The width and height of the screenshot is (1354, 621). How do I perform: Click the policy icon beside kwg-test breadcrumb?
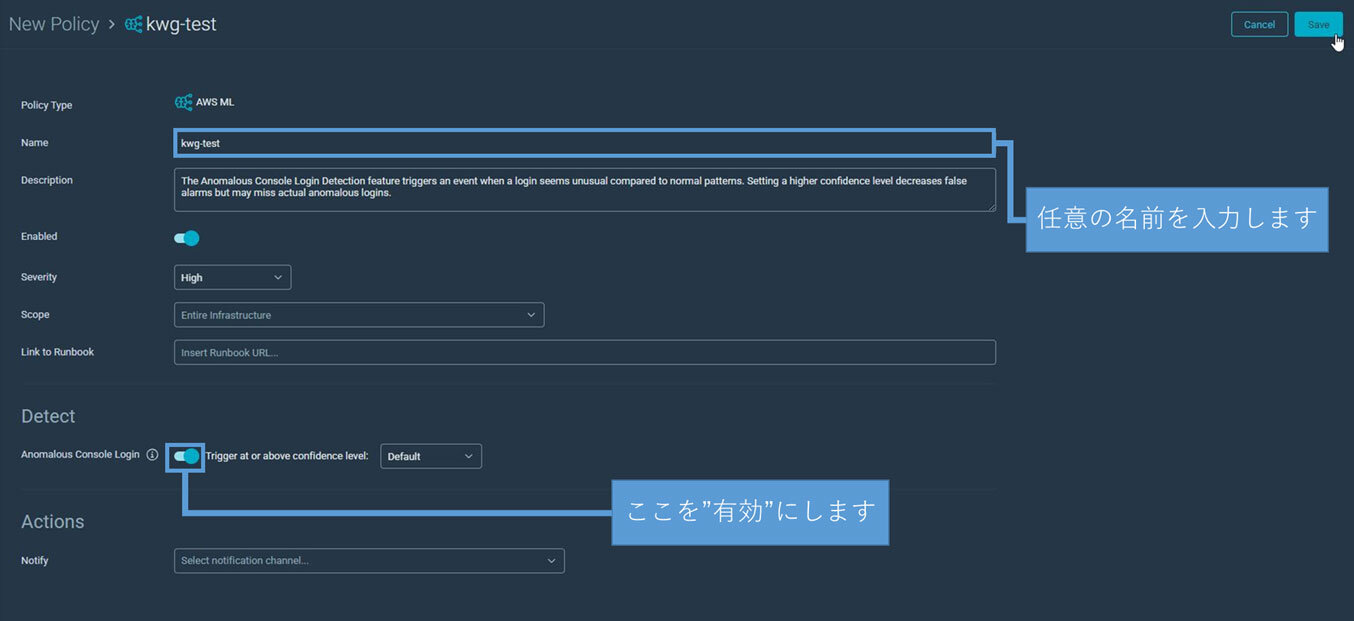coord(133,25)
